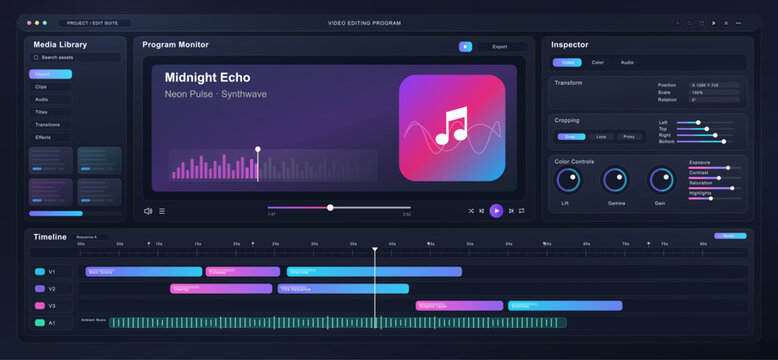778x360 pixels.
Task: Select the Overlay clip on V2
Action: tap(221, 289)
